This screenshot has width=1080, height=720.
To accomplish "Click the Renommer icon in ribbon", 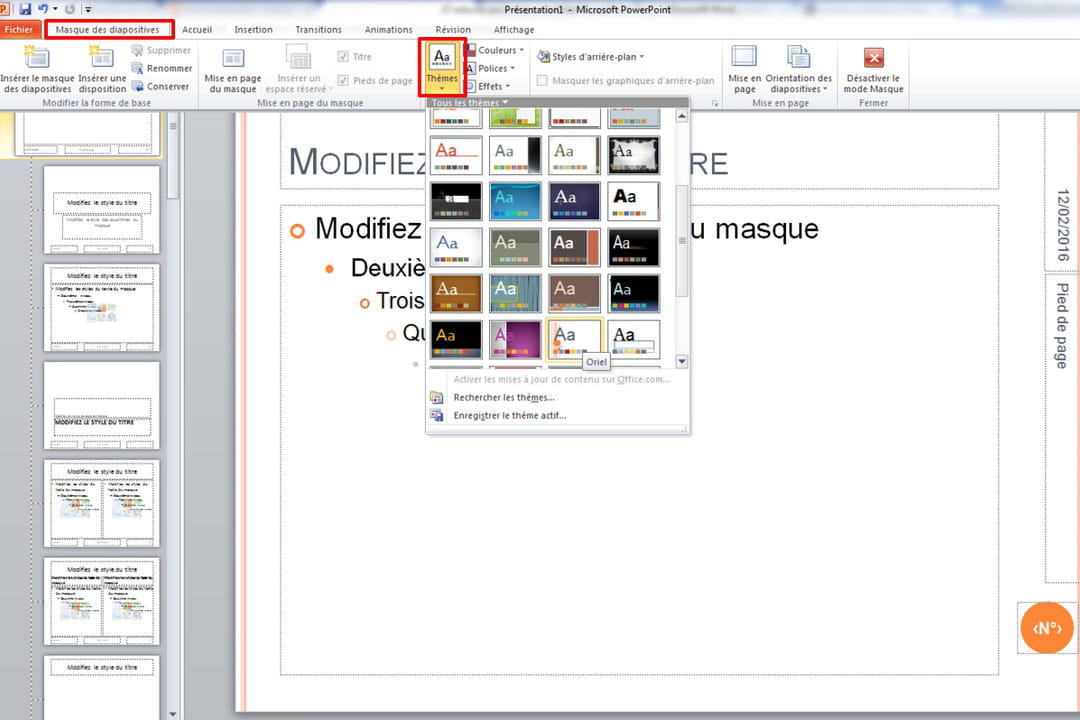I will [138, 68].
